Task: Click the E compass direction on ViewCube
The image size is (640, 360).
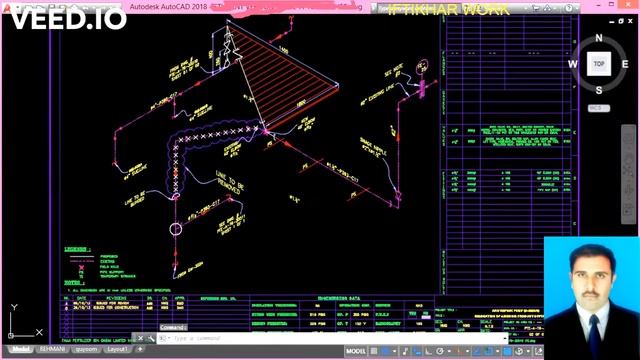Action: (625, 64)
